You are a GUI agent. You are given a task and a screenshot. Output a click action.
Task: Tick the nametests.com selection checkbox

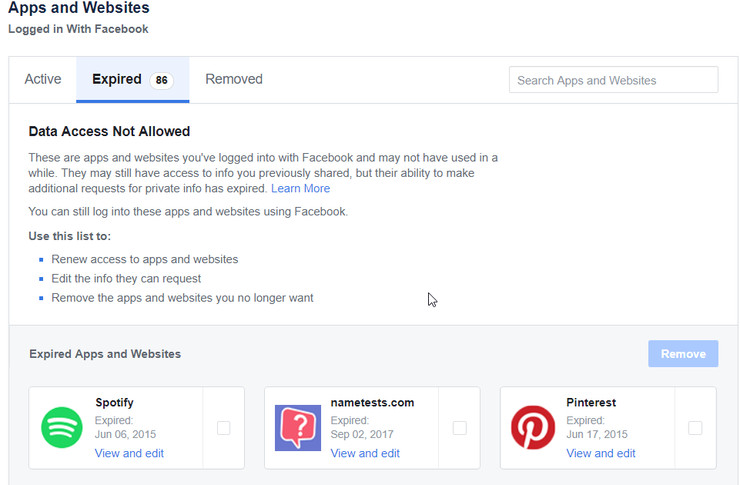[x=459, y=428]
